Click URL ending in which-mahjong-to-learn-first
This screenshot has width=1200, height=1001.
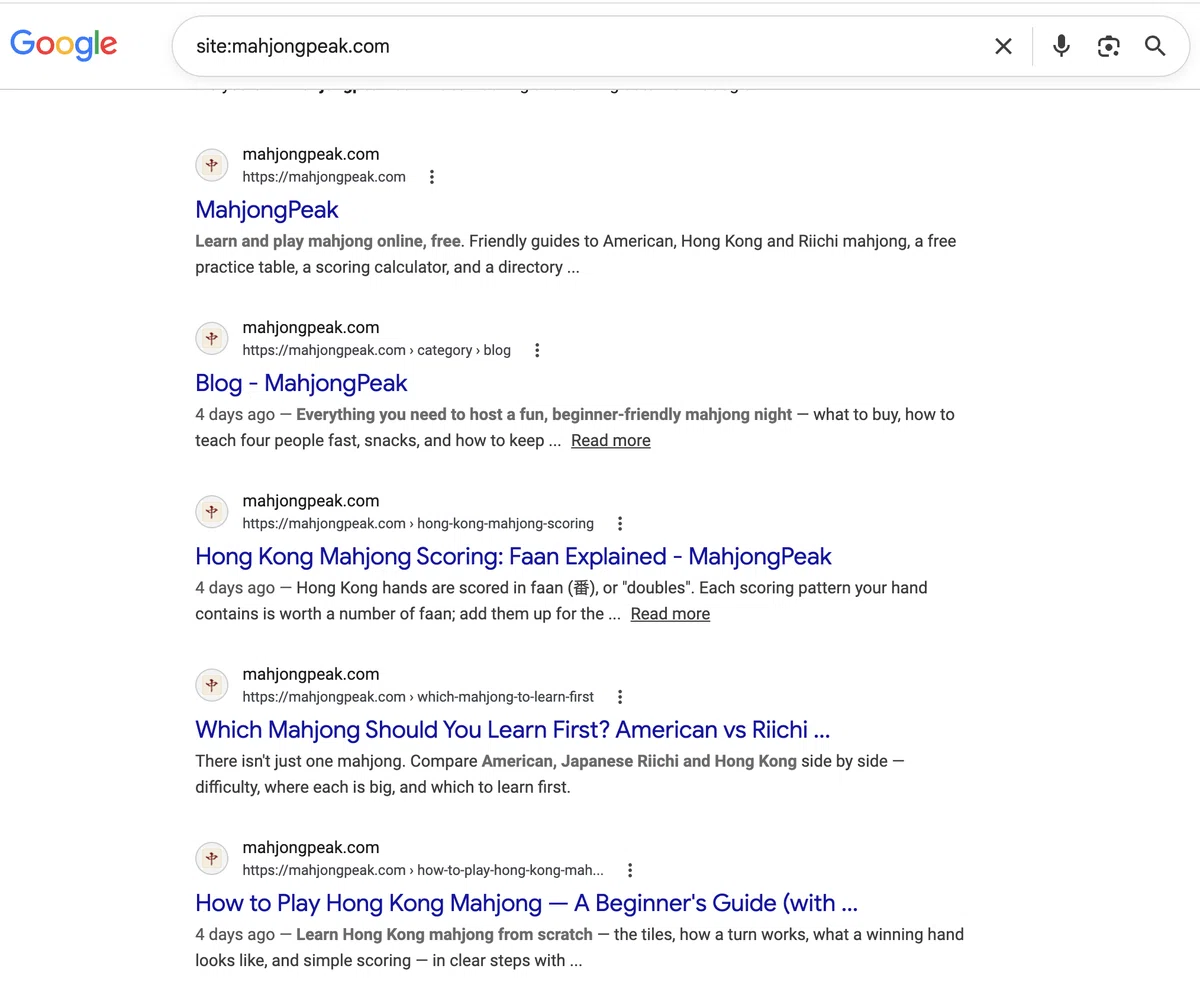418,696
